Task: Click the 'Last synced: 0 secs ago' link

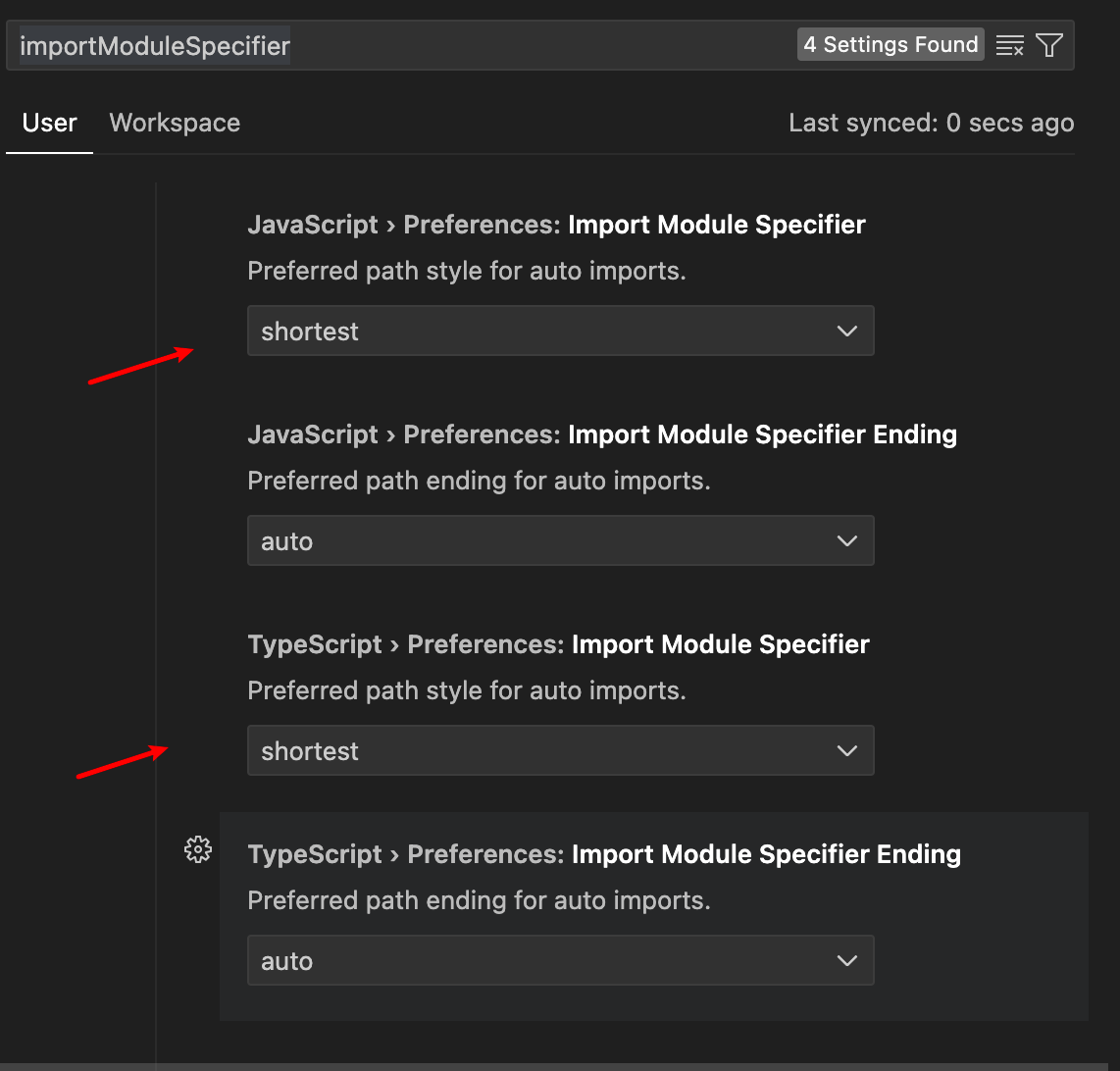Action: pyautogui.click(x=931, y=123)
